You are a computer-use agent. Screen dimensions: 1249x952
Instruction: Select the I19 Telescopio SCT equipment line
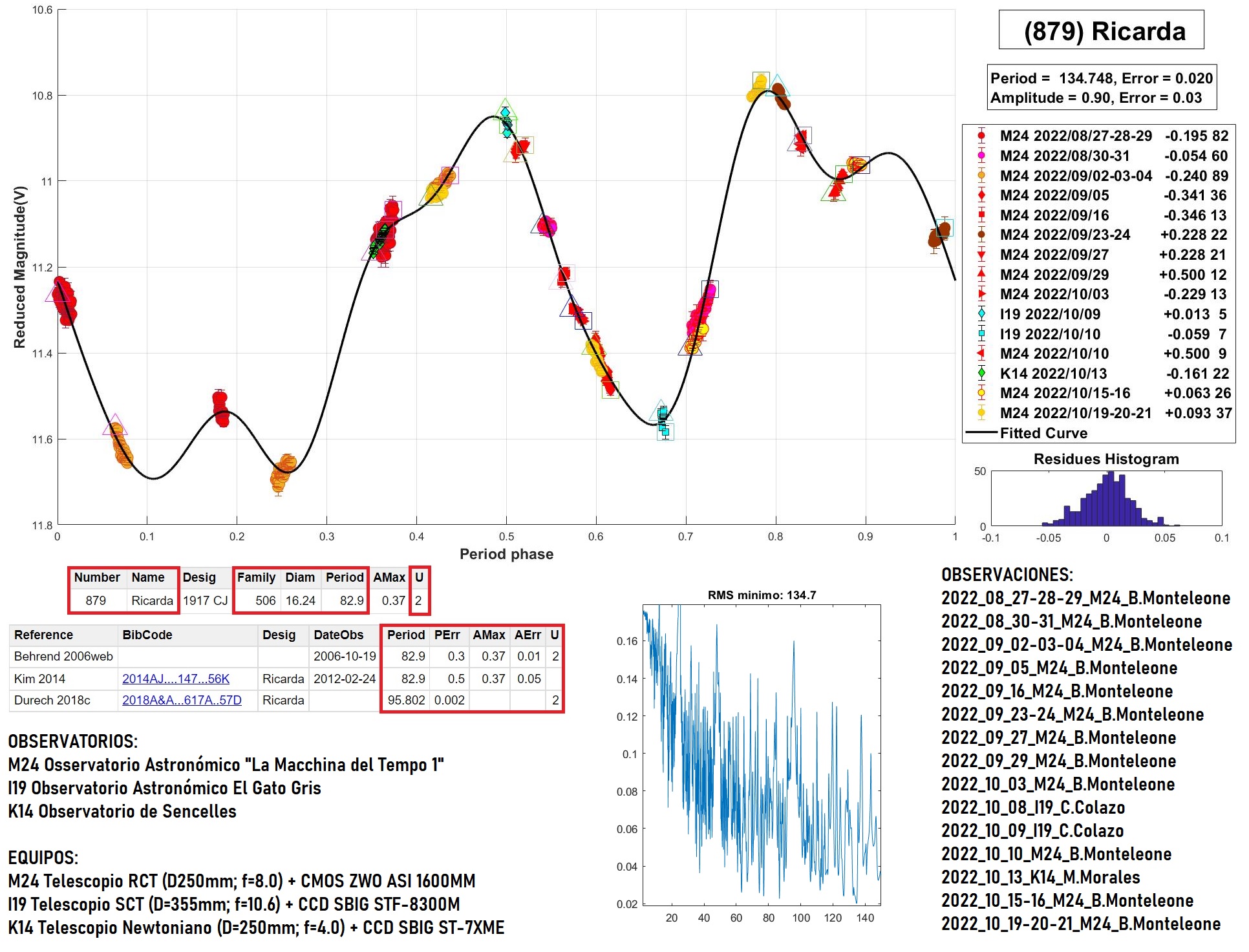coord(233,904)
